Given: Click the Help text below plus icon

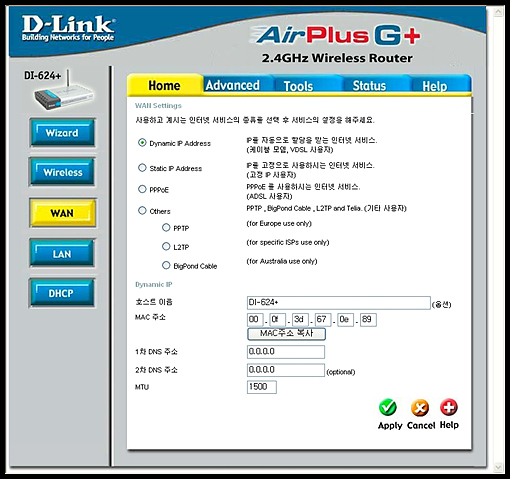Looking at the screenshot, I should click(x=449, y=425).
